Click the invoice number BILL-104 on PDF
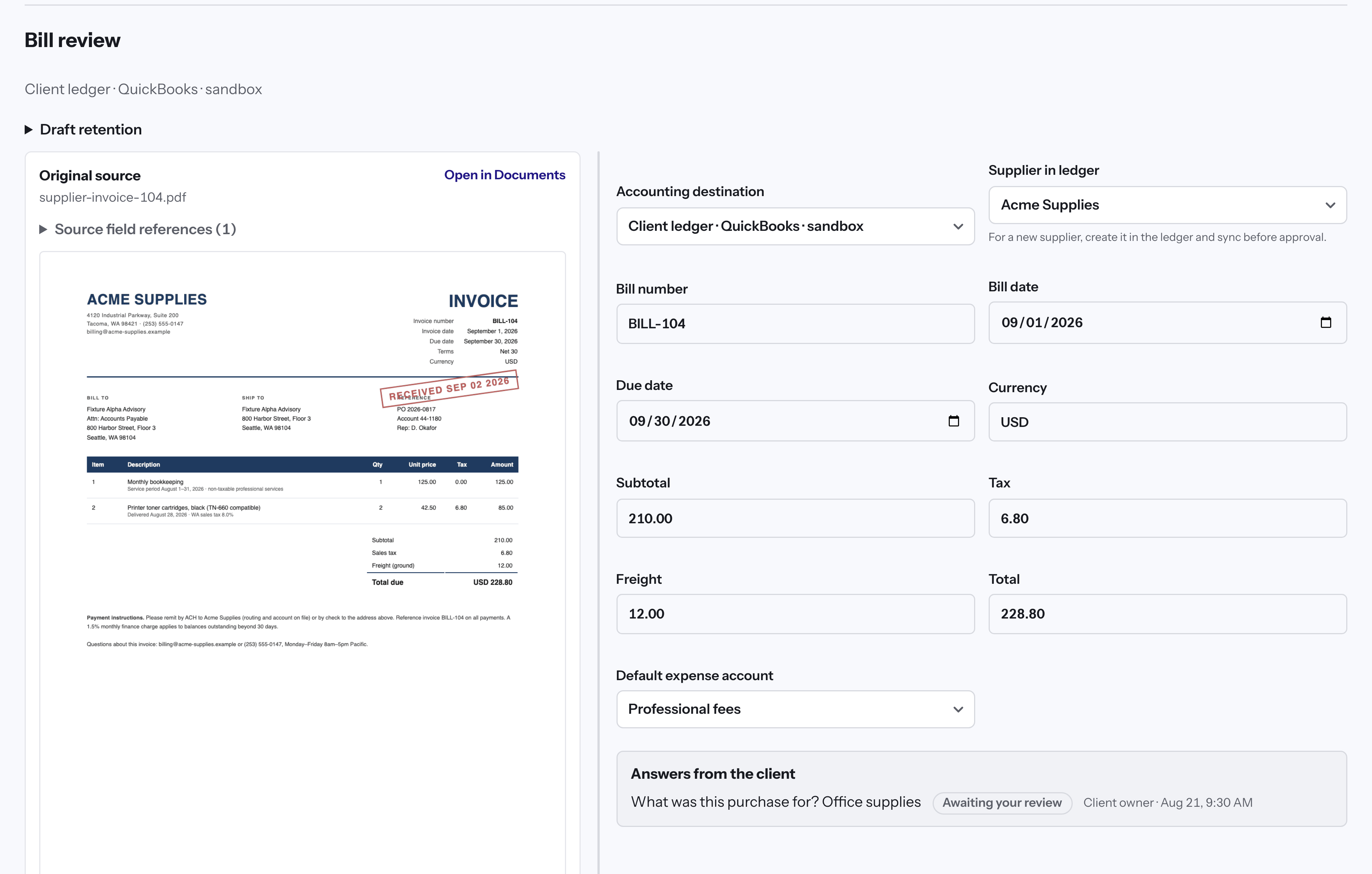This screenshot has width=1372, height=874. pyautogui.click(x=505, y=320)
